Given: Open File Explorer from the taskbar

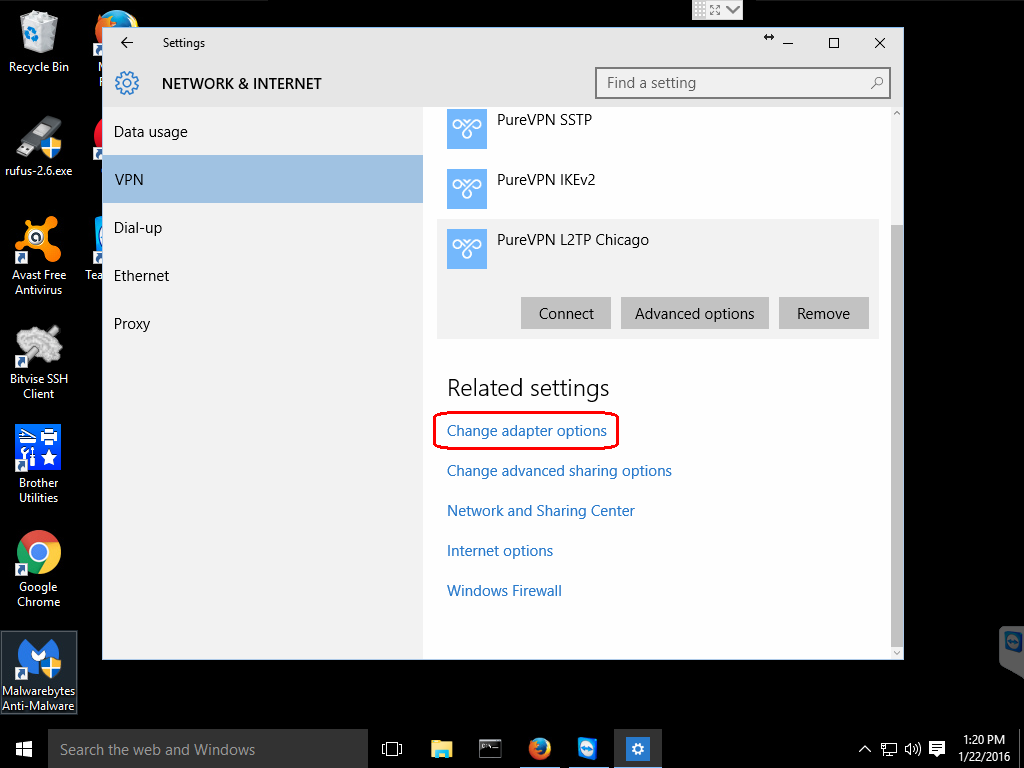Looking at the screenshot, I should click(441, 748).
